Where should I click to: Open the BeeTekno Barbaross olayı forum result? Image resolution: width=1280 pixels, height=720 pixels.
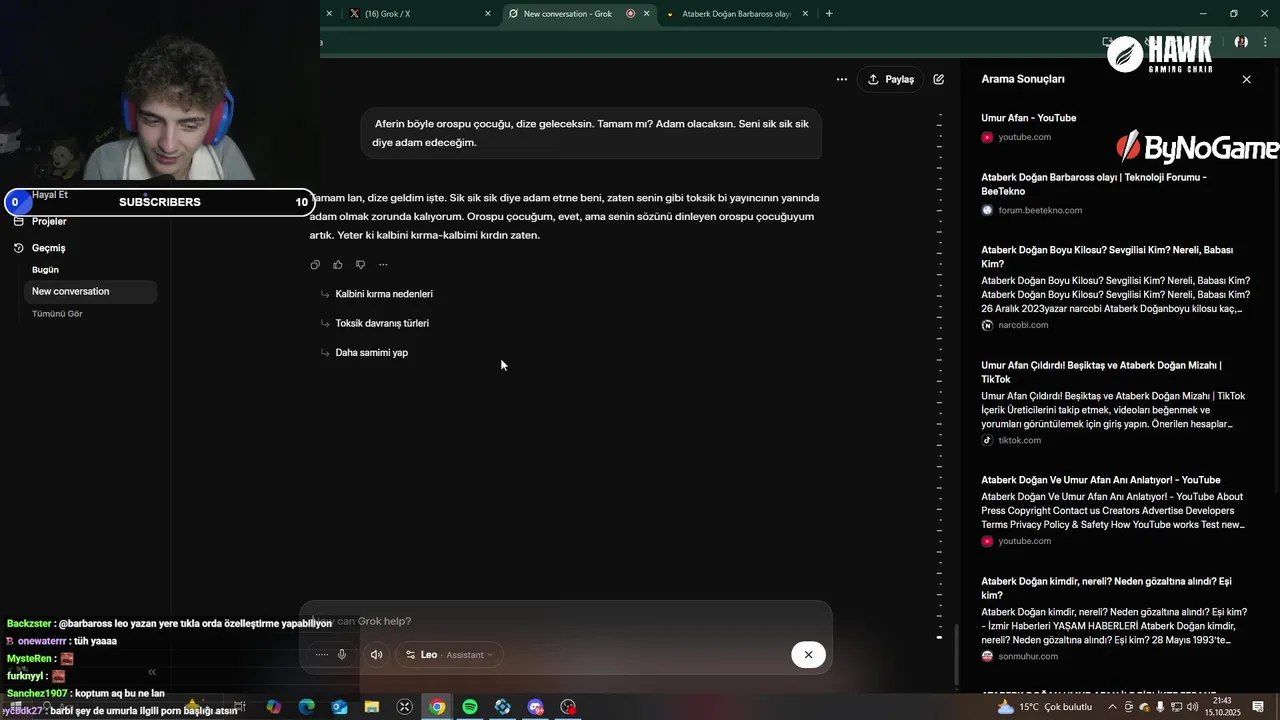[1094, 184]
